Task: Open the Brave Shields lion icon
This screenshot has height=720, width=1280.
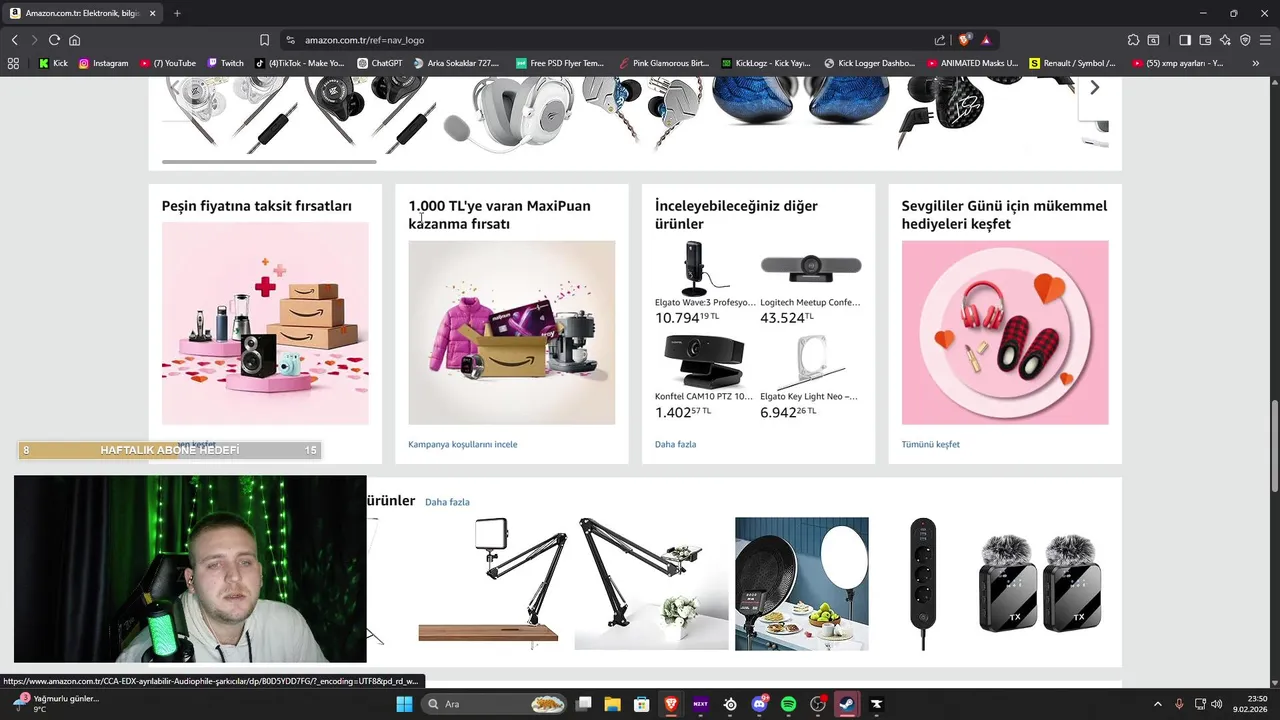Action: [x=964, y=40]
